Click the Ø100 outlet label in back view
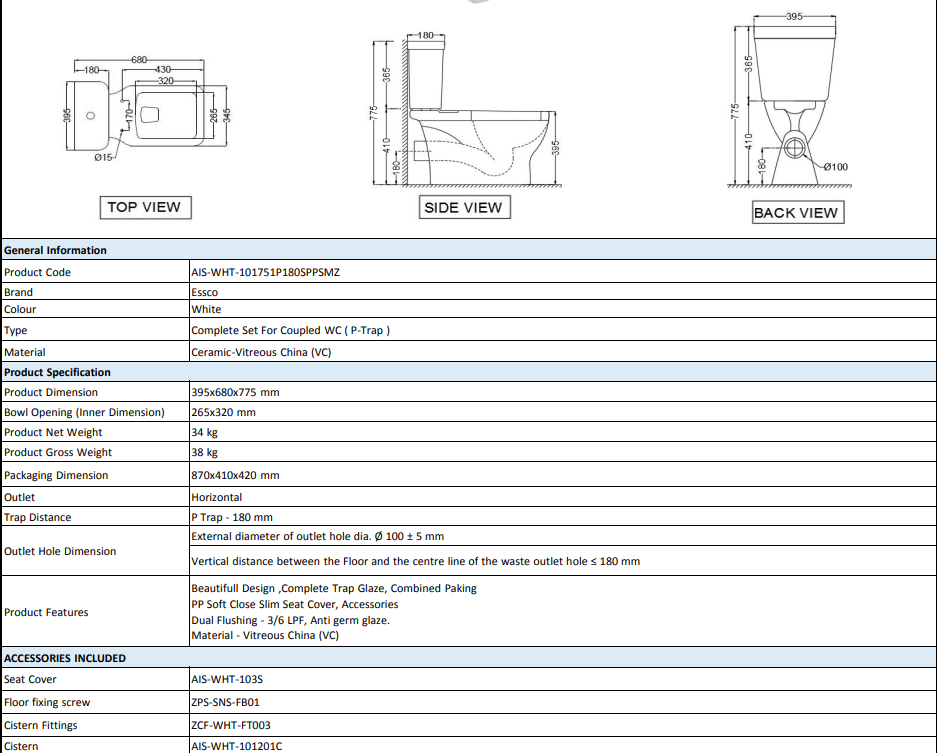 (835, 167)
